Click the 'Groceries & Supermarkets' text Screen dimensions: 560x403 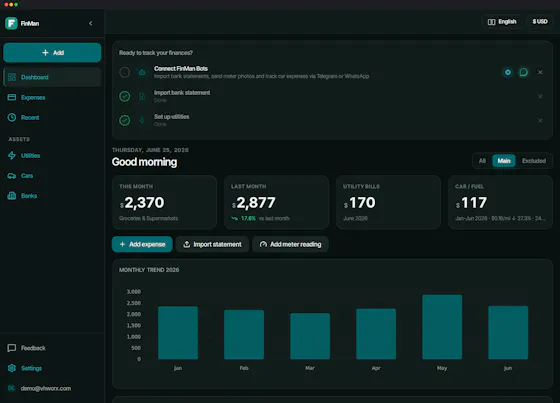coord(149,218)
